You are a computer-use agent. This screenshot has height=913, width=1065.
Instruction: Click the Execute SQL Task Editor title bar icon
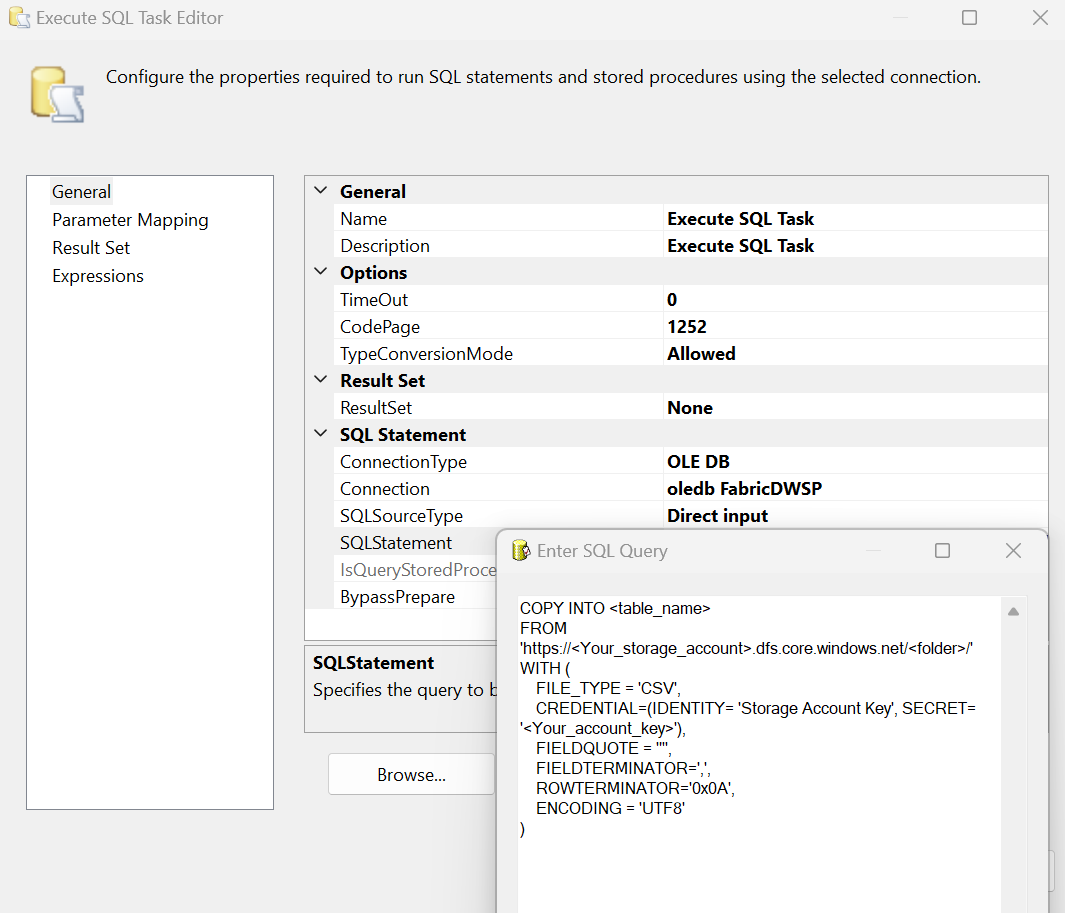coord(18,18)
